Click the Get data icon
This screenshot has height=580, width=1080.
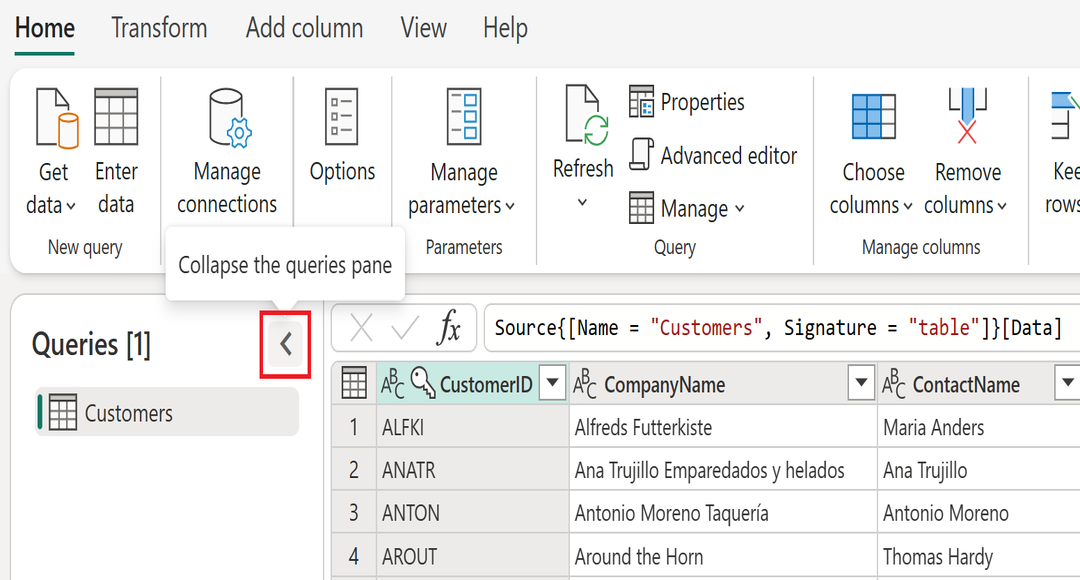coord(55,118)
